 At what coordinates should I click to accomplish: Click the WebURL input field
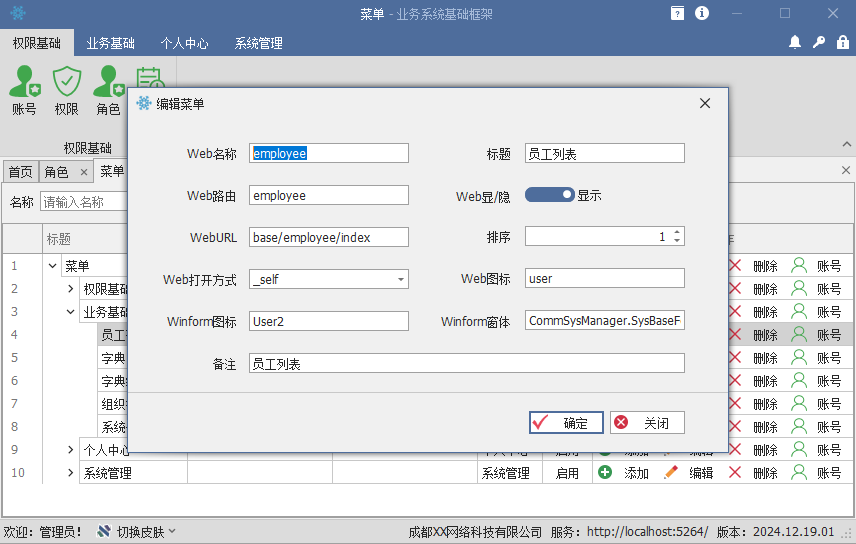(329, 237)
